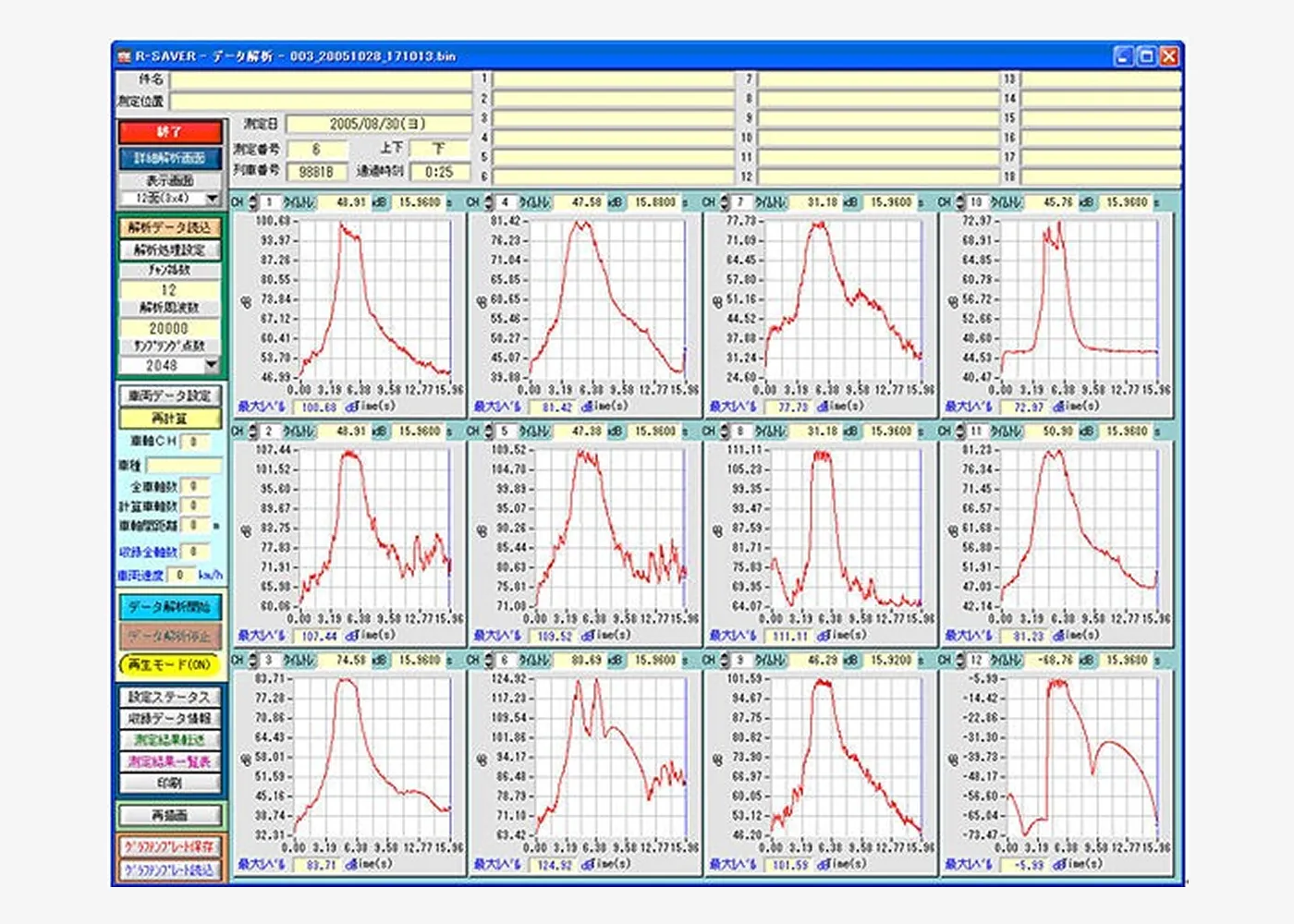
Task: Click the 測定結果一覧表 measurement results list button
Action: click(x=169, y=761)
